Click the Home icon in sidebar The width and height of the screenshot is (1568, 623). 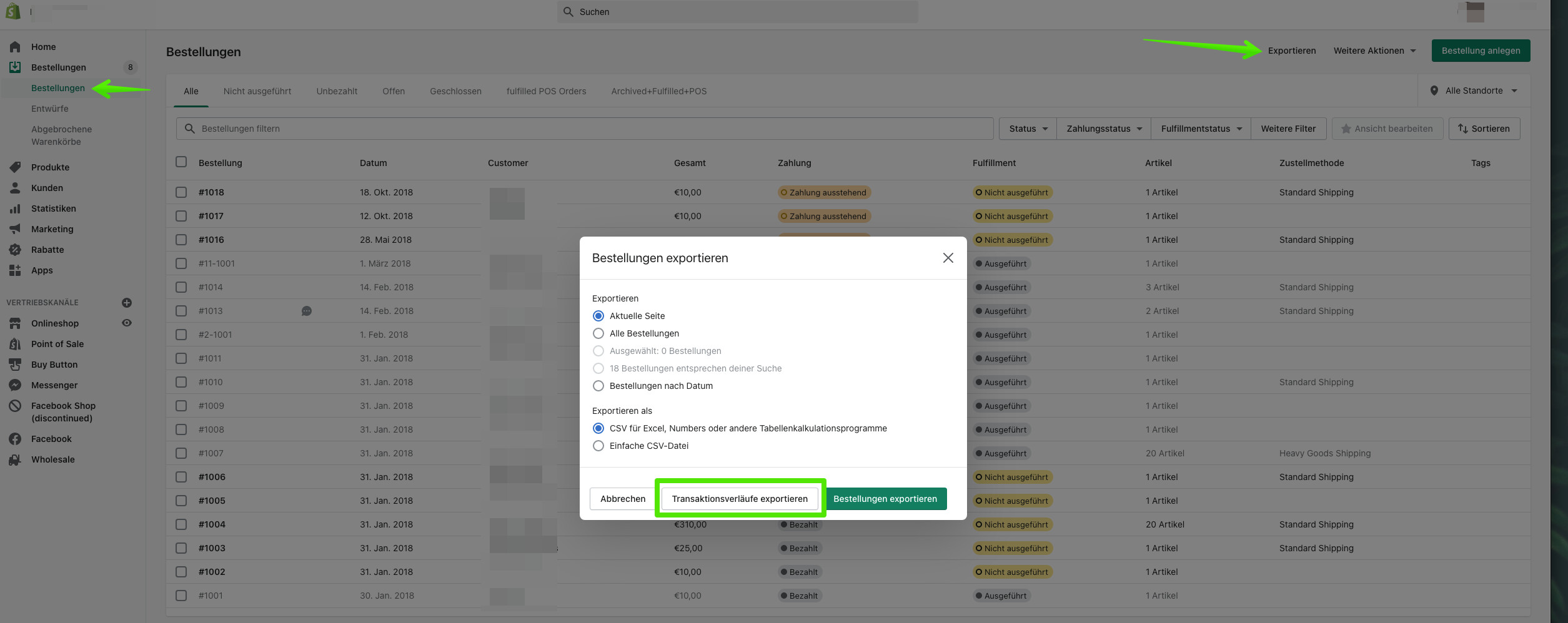coord(15,47)
